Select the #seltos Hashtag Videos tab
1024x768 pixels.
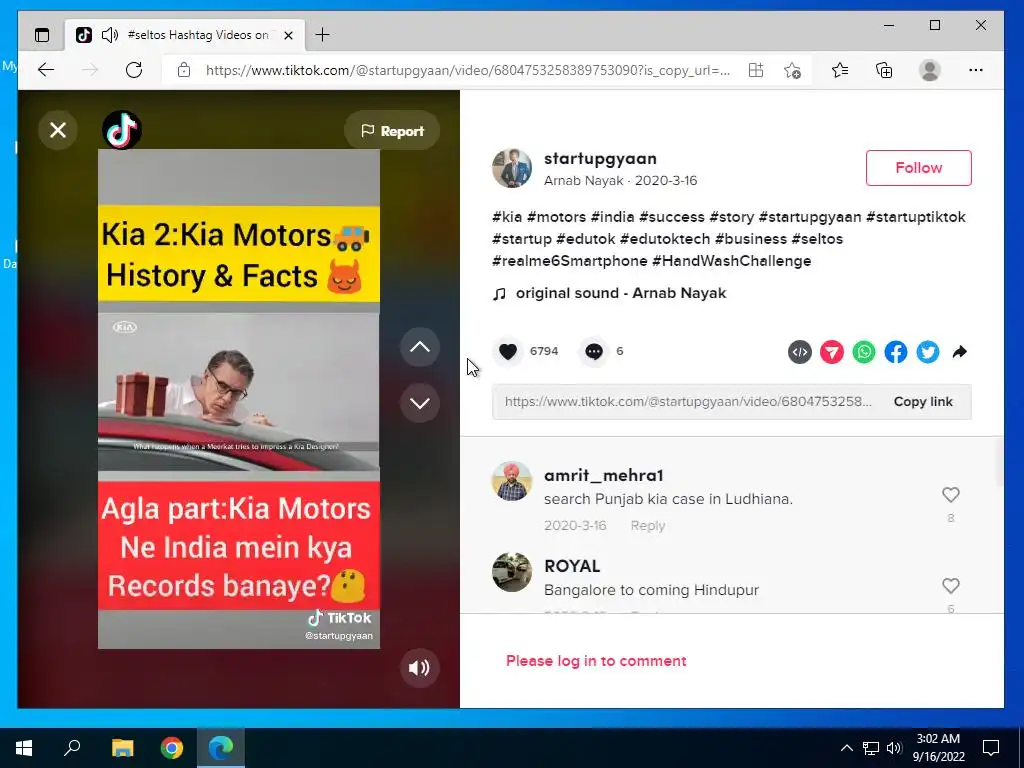coord(185,35)
